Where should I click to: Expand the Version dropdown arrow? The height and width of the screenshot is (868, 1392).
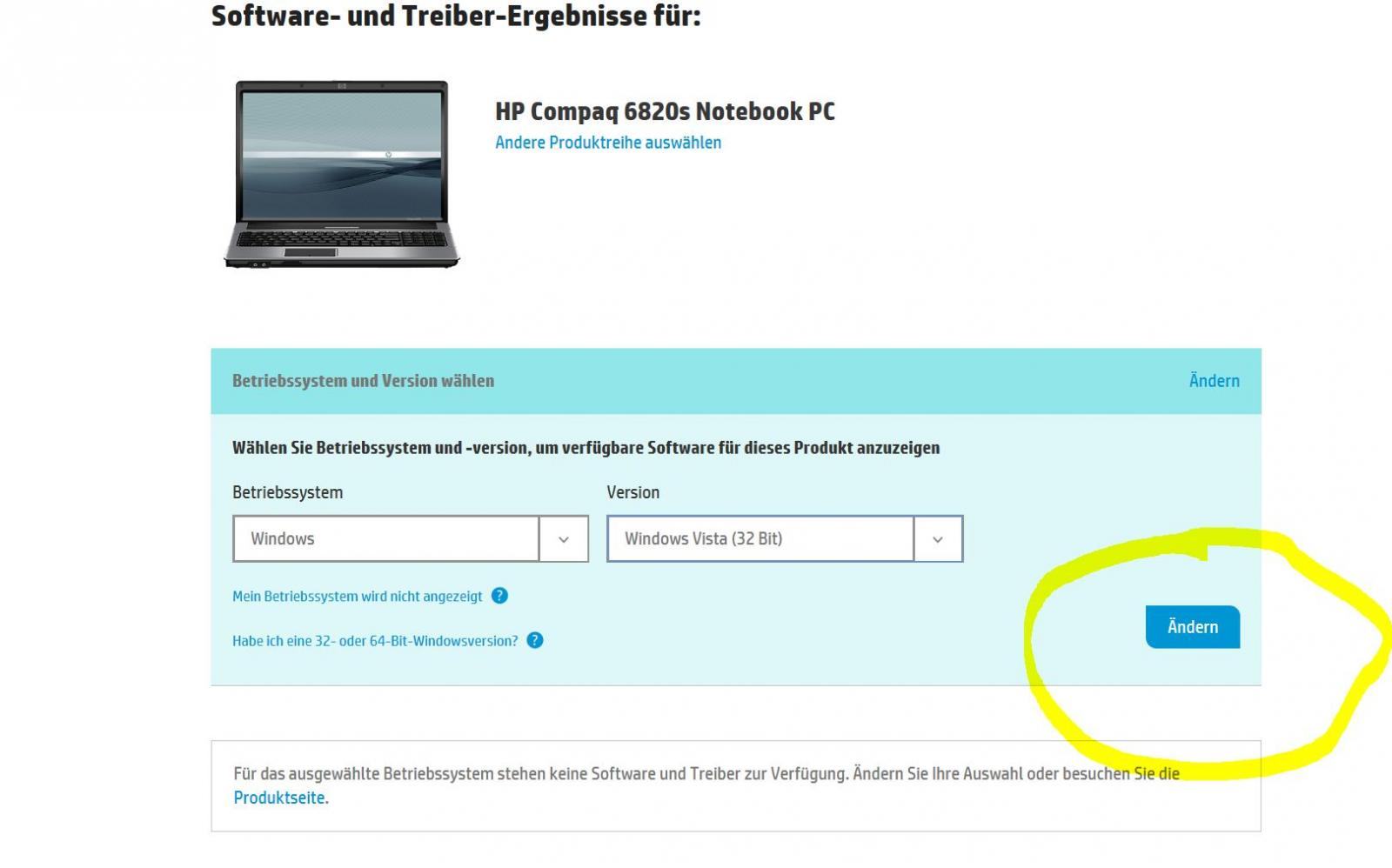point(938,539)
